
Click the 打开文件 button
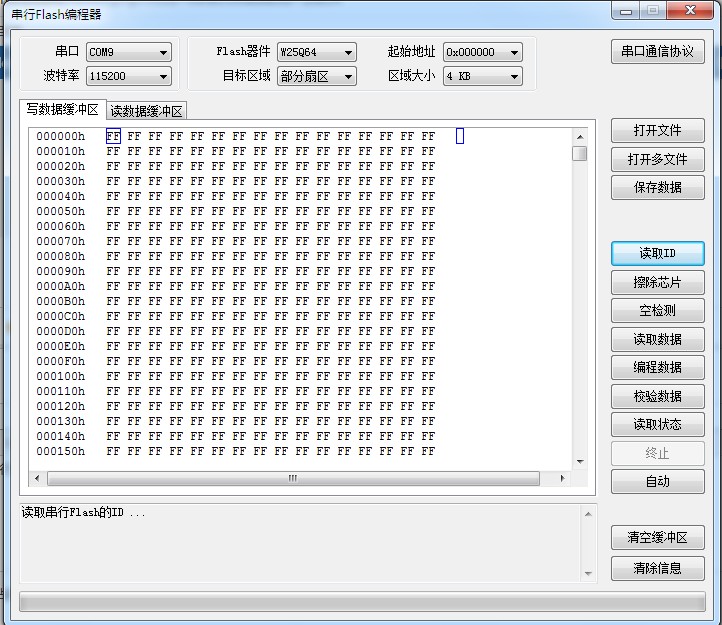[658, 131]
